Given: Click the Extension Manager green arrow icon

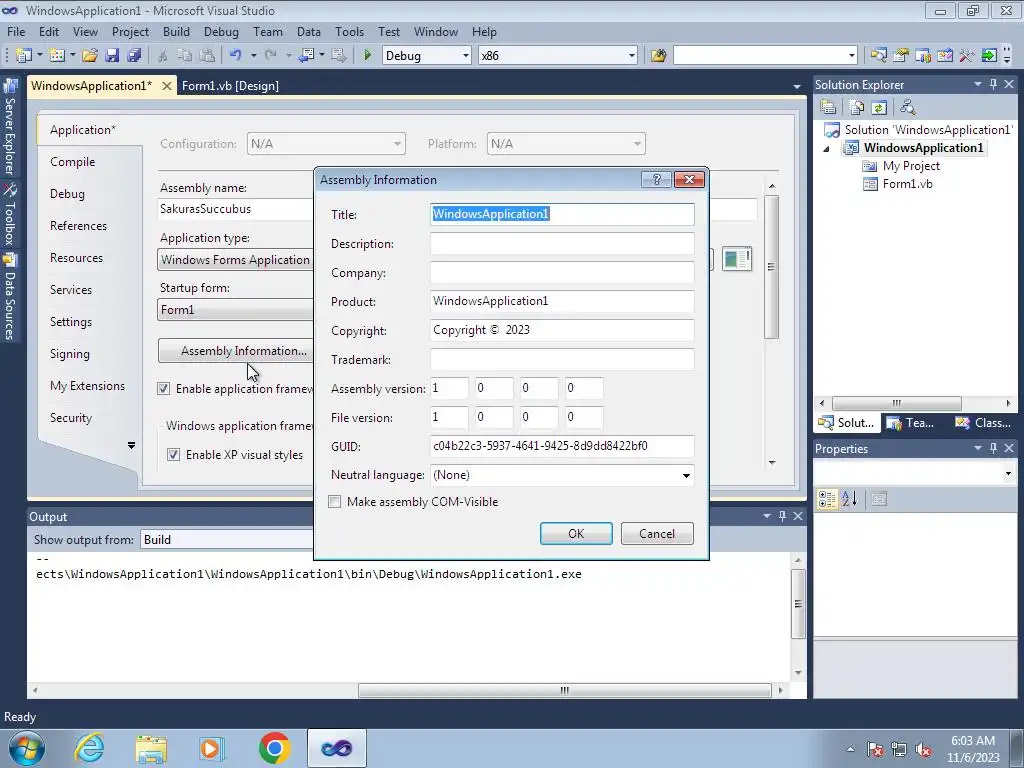Looking at the screenshot, I should click(x=989, y=56).
